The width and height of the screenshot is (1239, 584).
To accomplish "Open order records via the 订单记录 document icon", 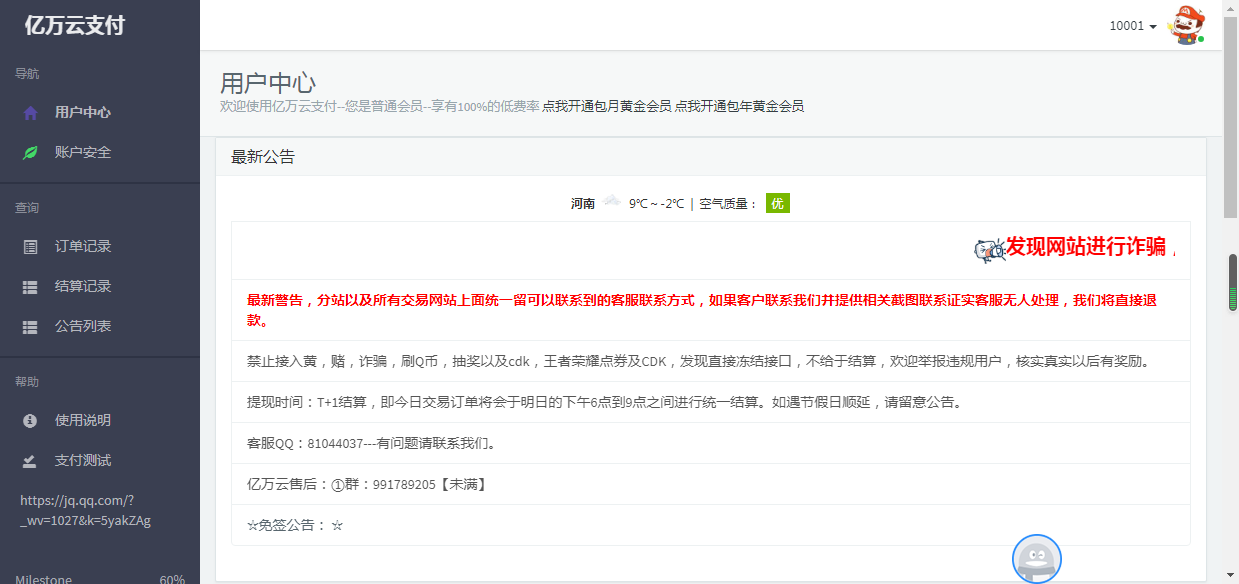I will [30, 246].
